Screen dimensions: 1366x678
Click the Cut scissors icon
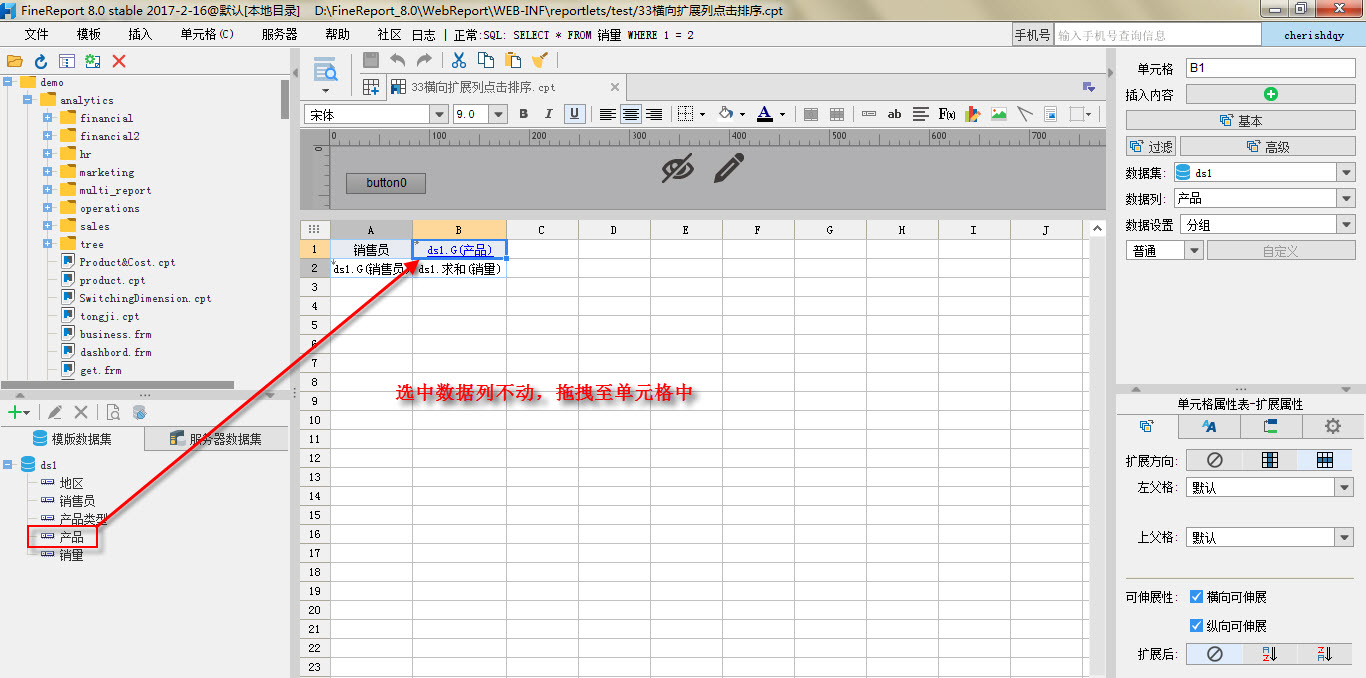(459, 60)
